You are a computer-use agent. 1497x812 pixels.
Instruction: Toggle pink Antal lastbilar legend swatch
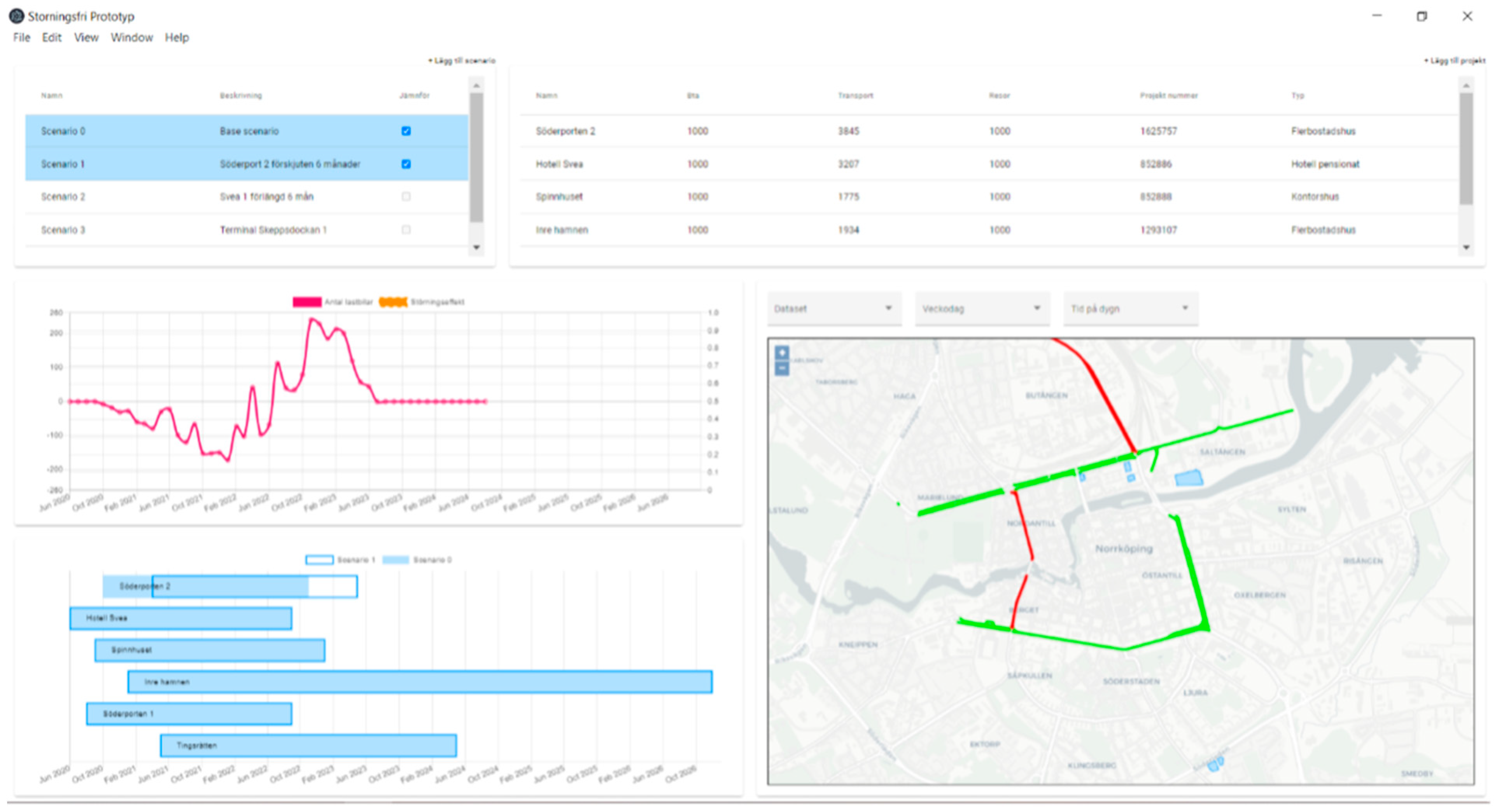click(x=307, y=302)
